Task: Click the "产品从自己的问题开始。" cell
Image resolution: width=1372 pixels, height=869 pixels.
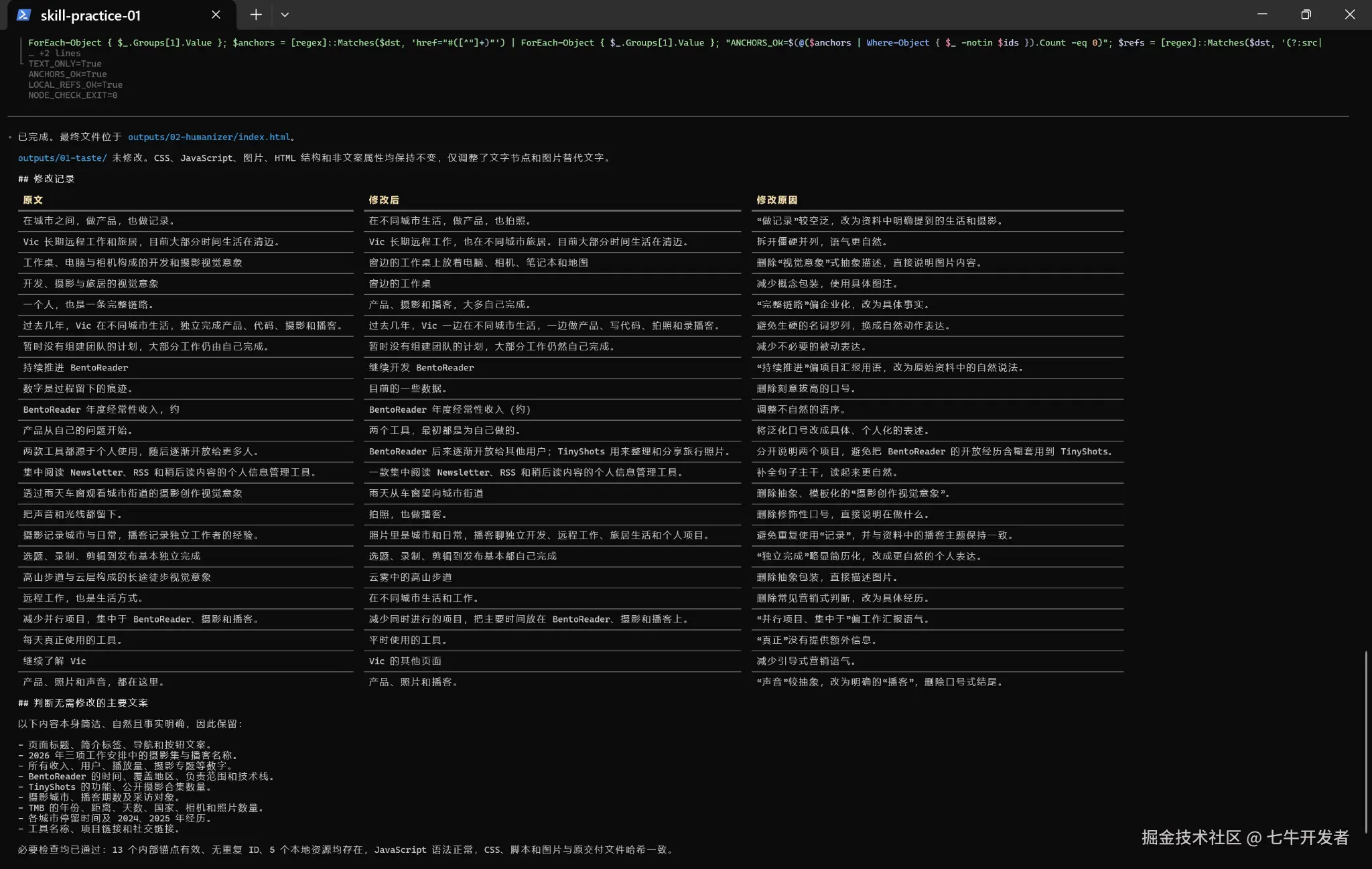Action: click(78, 431)
